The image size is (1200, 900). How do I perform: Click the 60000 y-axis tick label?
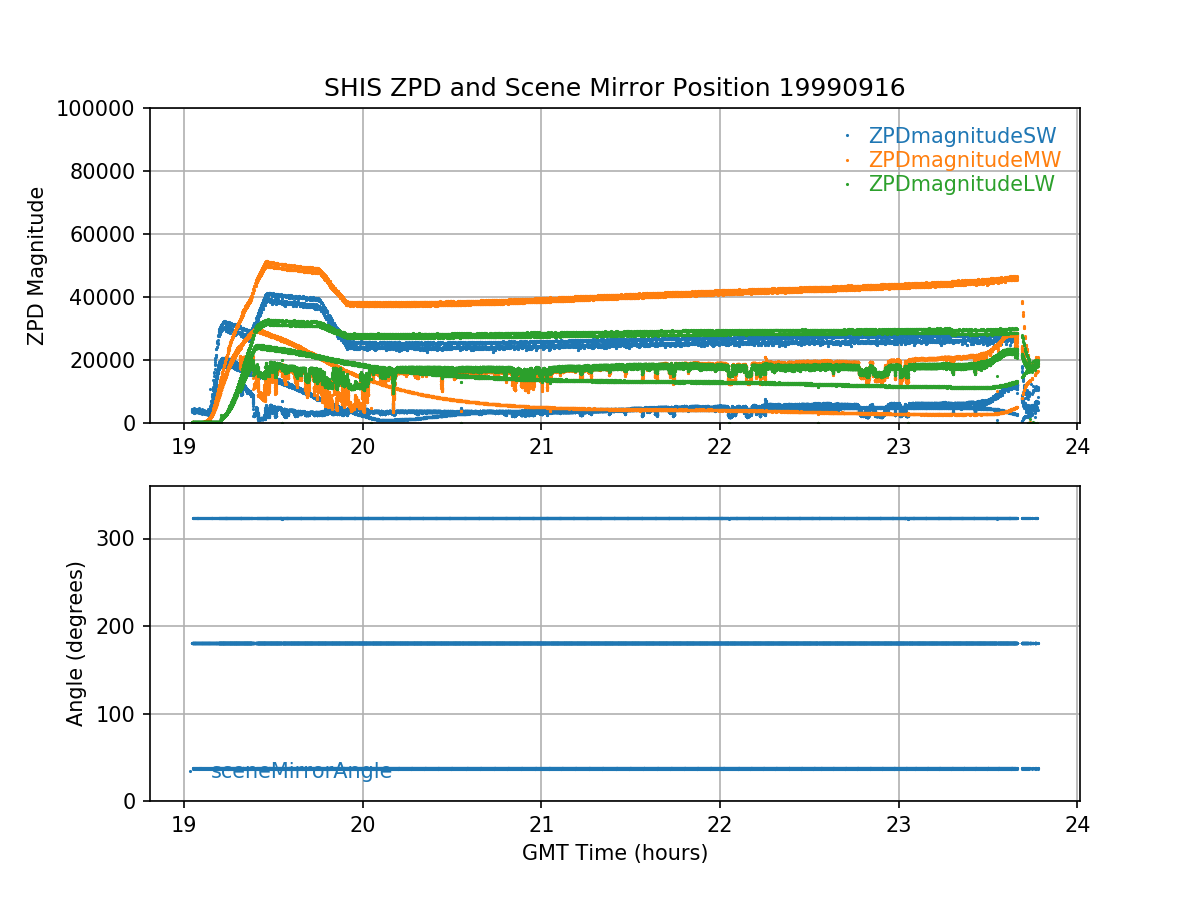click(103, 234)
